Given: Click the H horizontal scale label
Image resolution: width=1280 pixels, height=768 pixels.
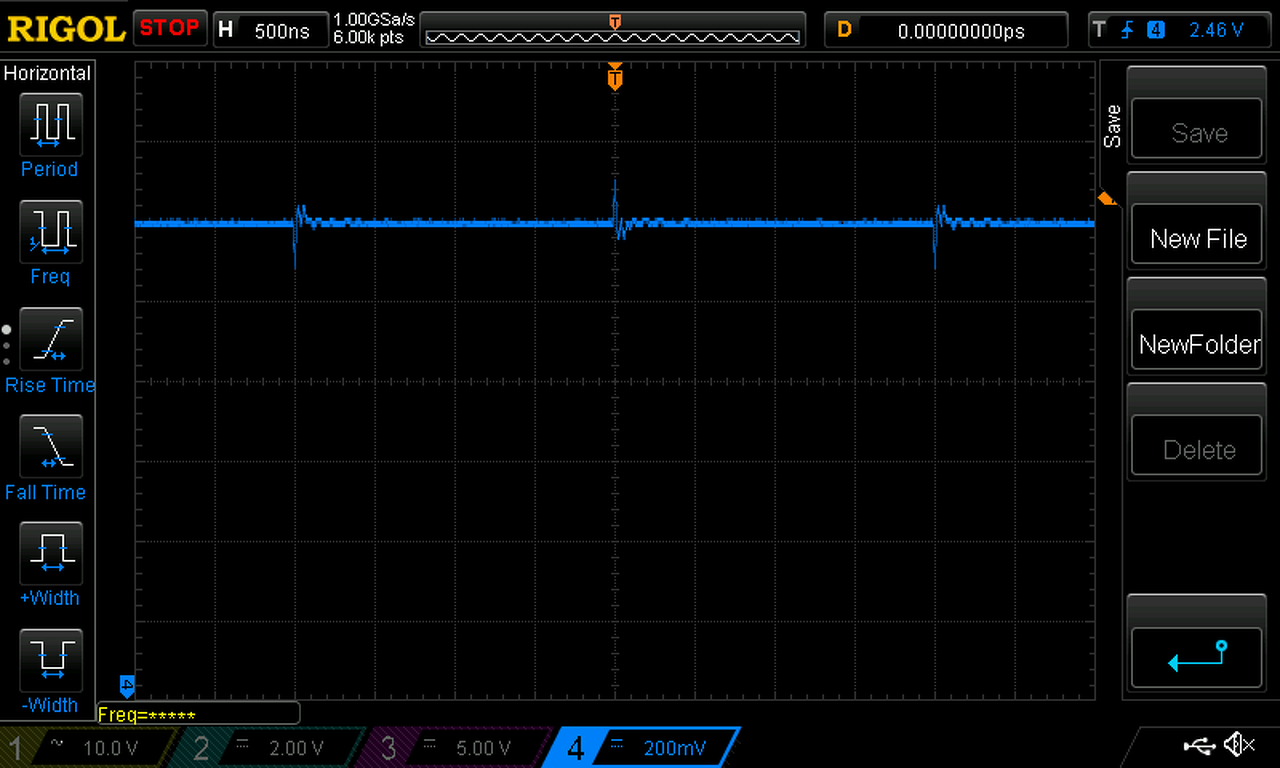Looking at the screenshot, I should click(225, 30).
